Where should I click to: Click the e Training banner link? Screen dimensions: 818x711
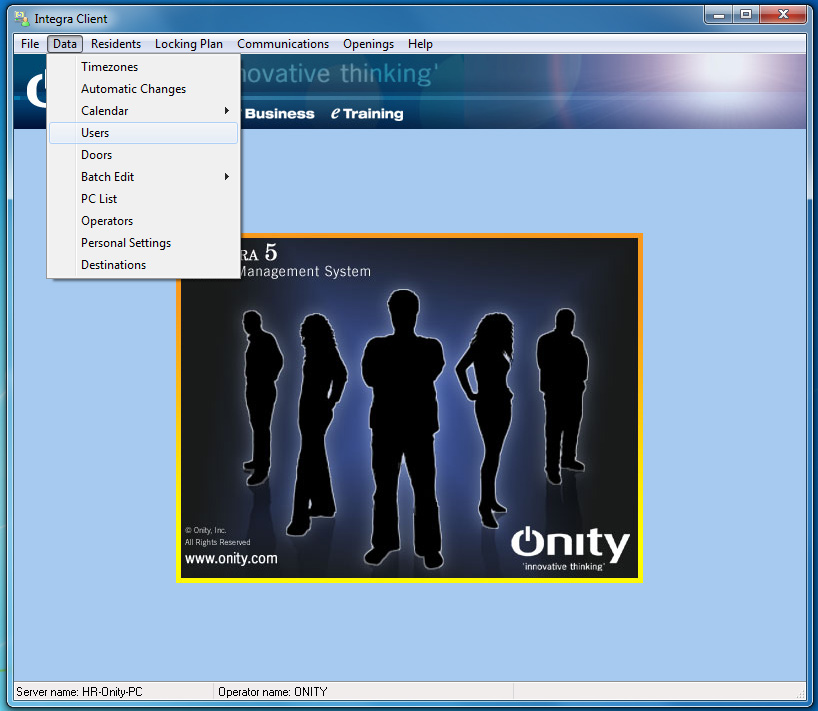[367, 114]
